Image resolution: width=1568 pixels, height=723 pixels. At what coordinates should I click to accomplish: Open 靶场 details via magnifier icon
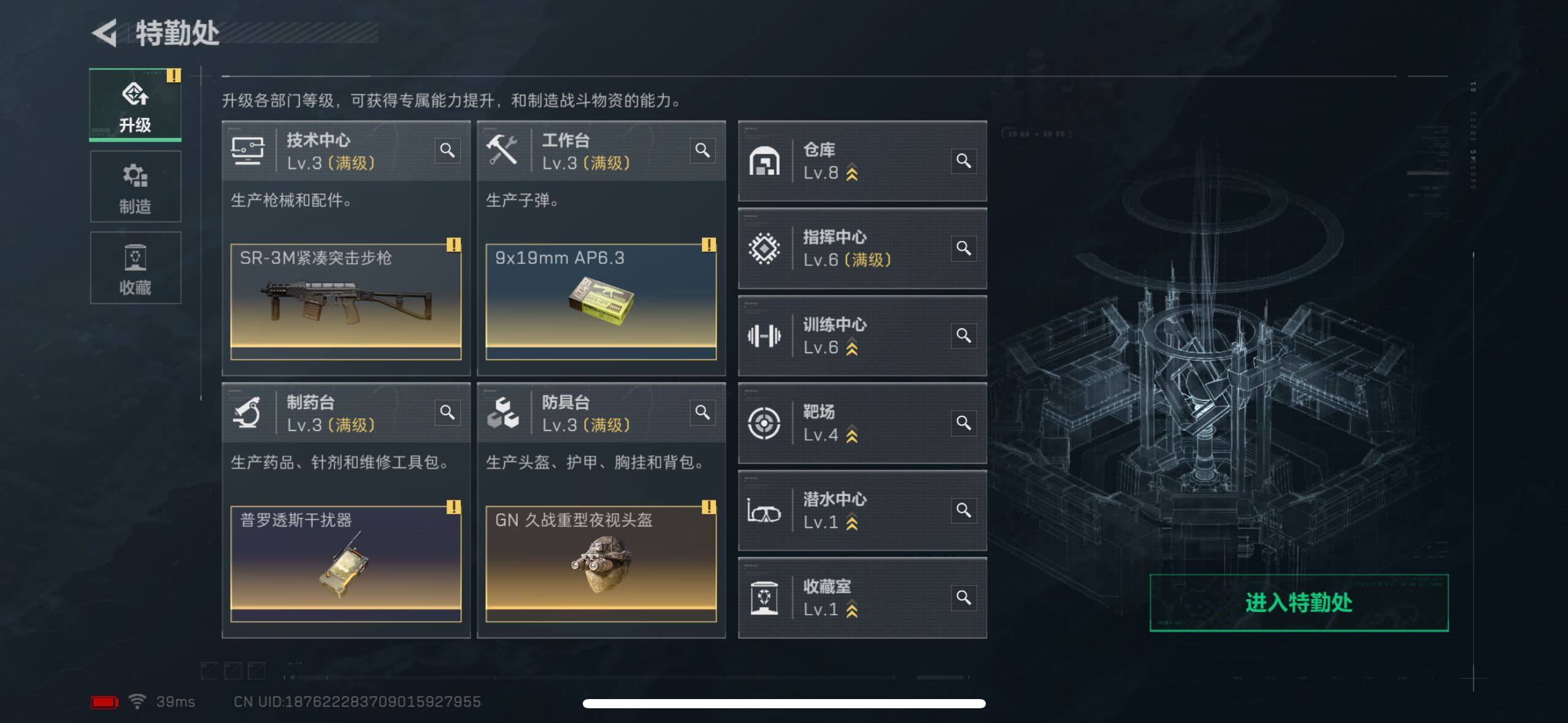(x=963, y=423)
